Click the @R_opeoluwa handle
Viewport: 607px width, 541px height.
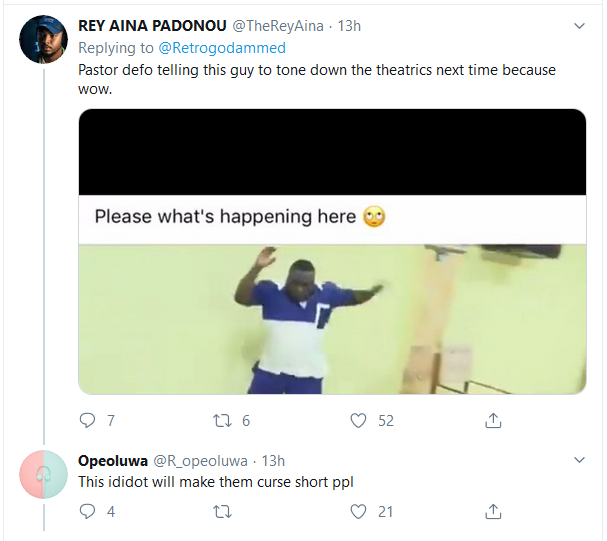pos(203,460)
